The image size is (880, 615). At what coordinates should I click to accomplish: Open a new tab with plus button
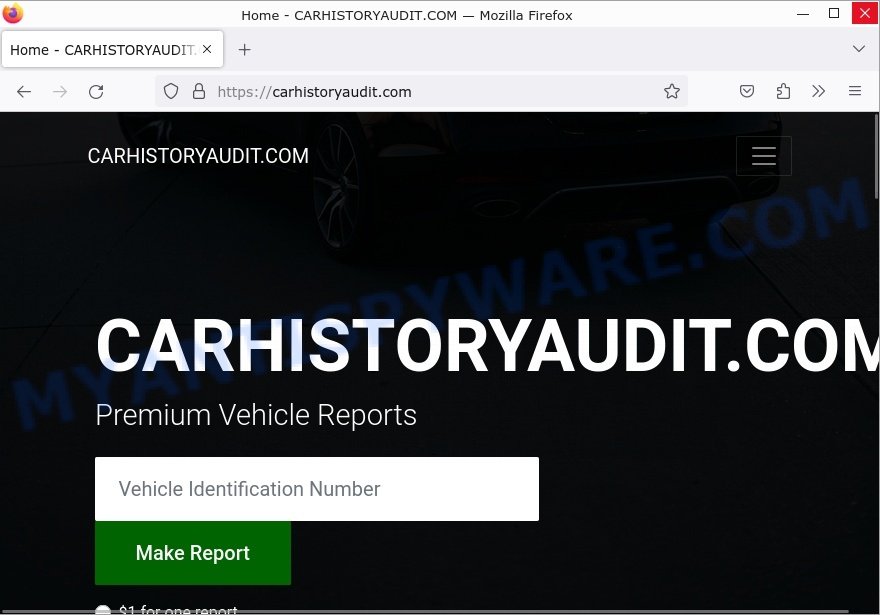244,50
